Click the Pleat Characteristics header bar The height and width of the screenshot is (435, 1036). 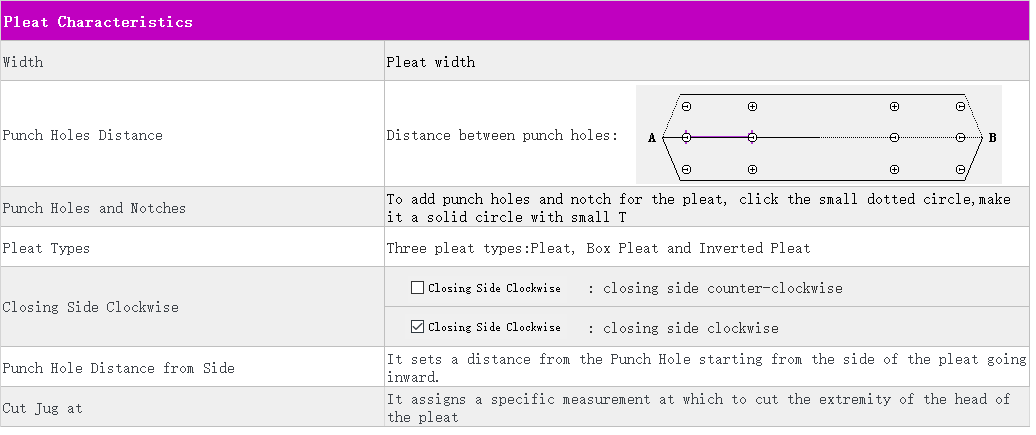pyautogui.click(x=515, y=21)
